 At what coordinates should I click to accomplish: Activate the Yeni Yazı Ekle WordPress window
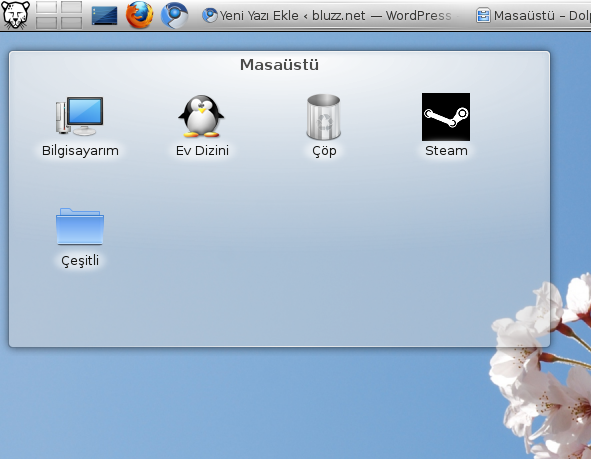coord(327,15)
